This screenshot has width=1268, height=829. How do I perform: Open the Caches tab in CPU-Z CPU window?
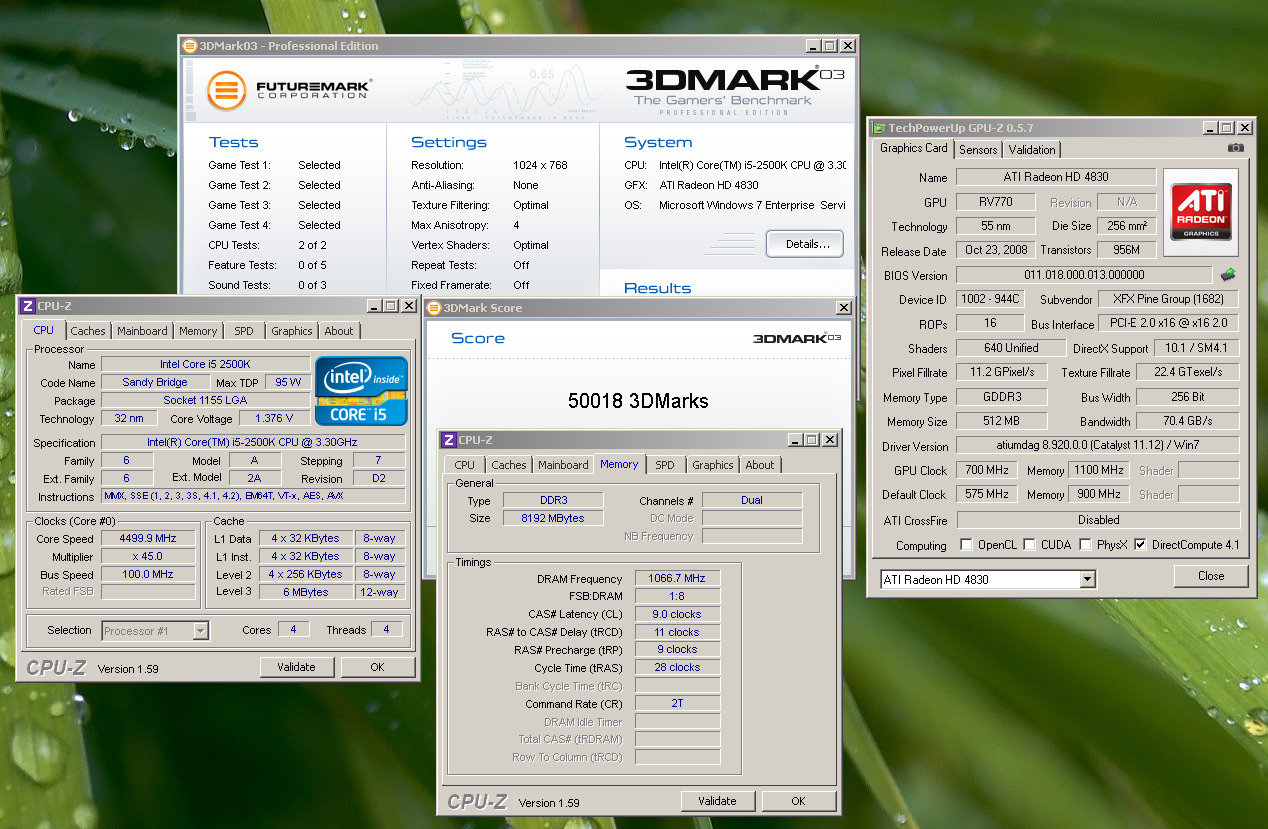pos(88,331)
